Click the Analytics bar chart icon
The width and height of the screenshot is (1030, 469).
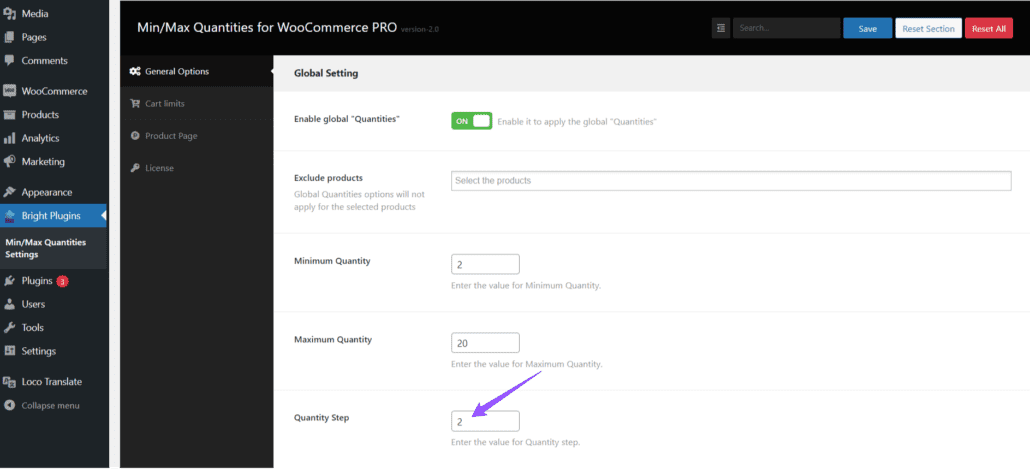click(x=10, y=138)
